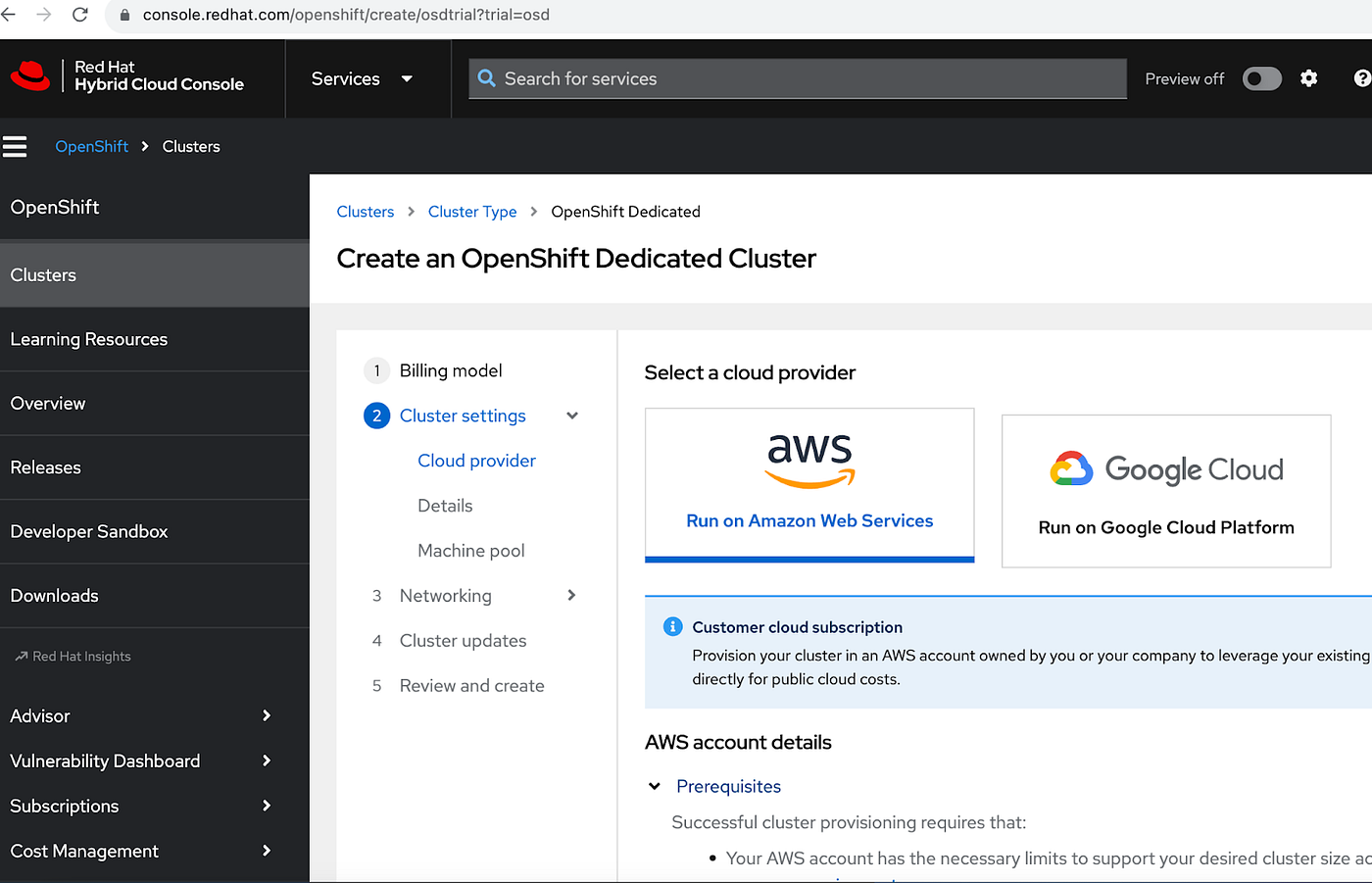This screenshot has height=883, width=1372.
Task: Click the browser reload icon
Action: (x=80, y=15)
